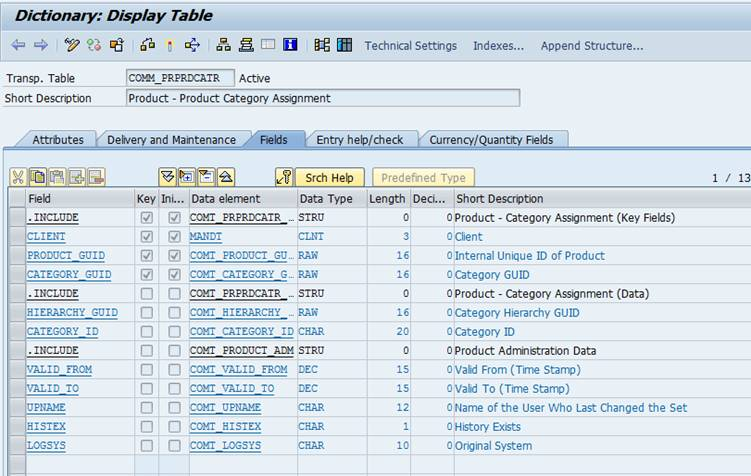Switch to the Attributes tab
The width and height of the screenshot is (751, 476).
tap(57, 140)
